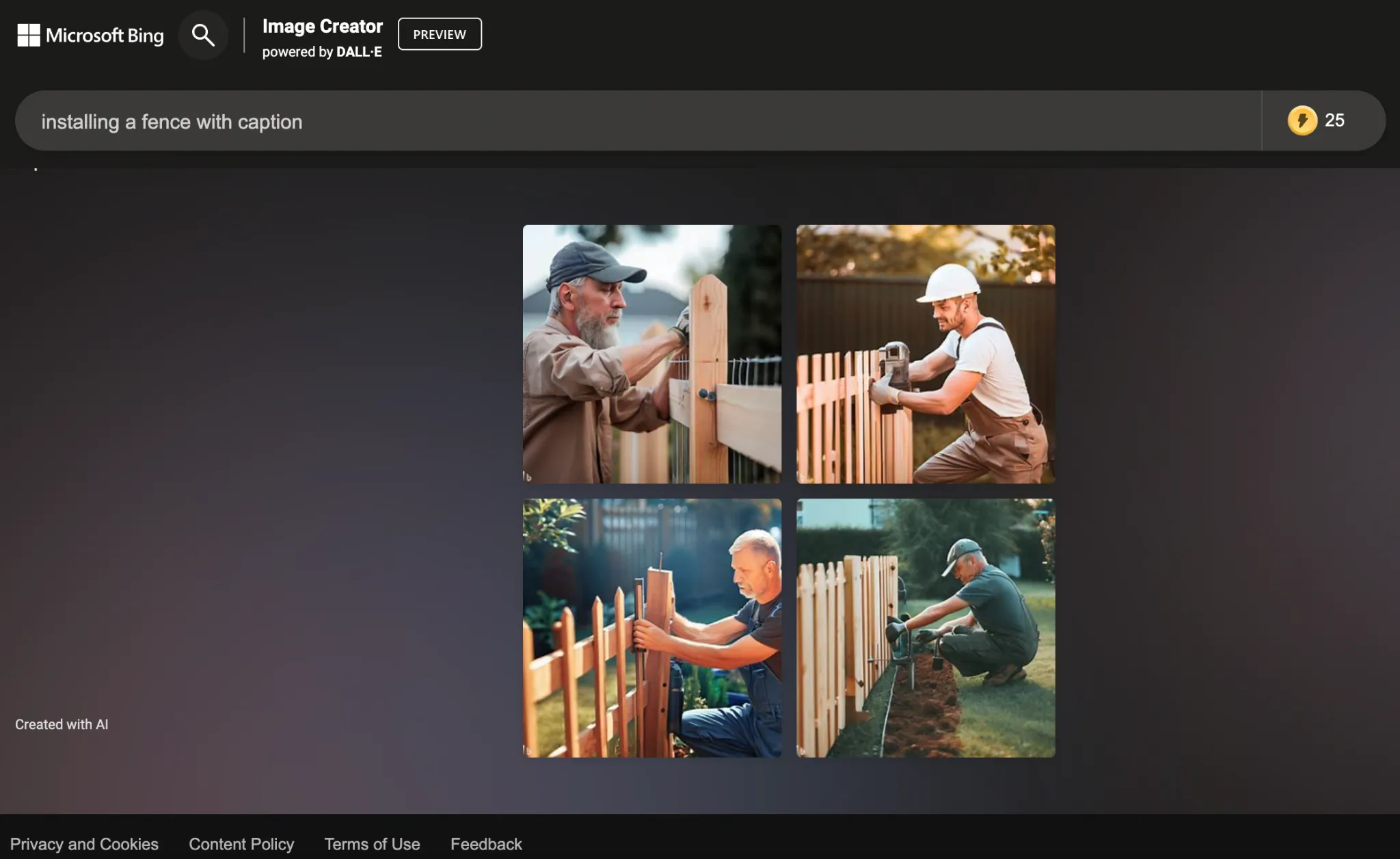Open the Privacy and Cookies link
This screenshot has height=859, width=1400.
84,844
